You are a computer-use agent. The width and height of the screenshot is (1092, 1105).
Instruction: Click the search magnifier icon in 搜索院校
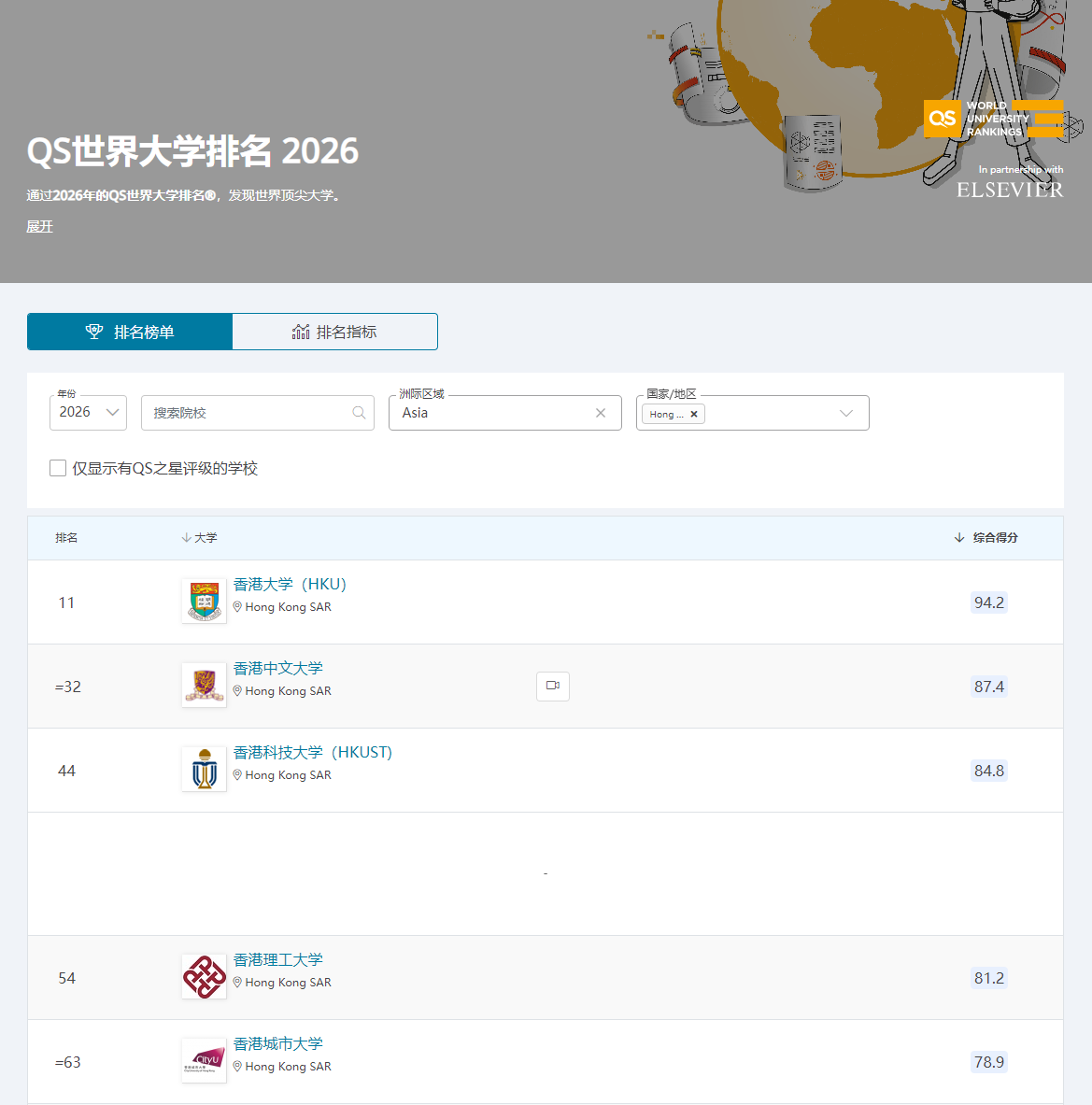coord(359,413)
